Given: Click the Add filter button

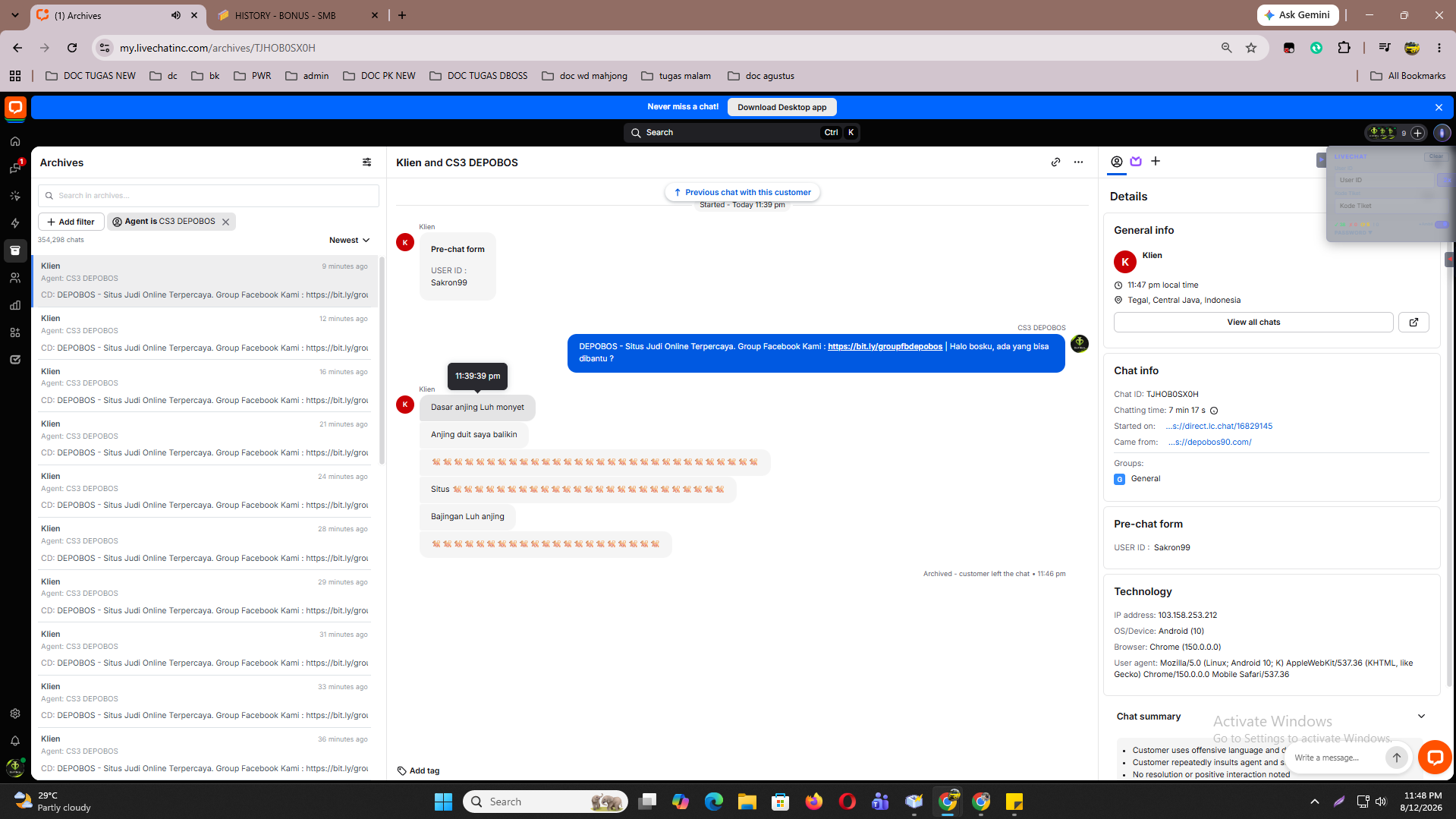Looking at the screenshot, I should (x=71, y=222).
